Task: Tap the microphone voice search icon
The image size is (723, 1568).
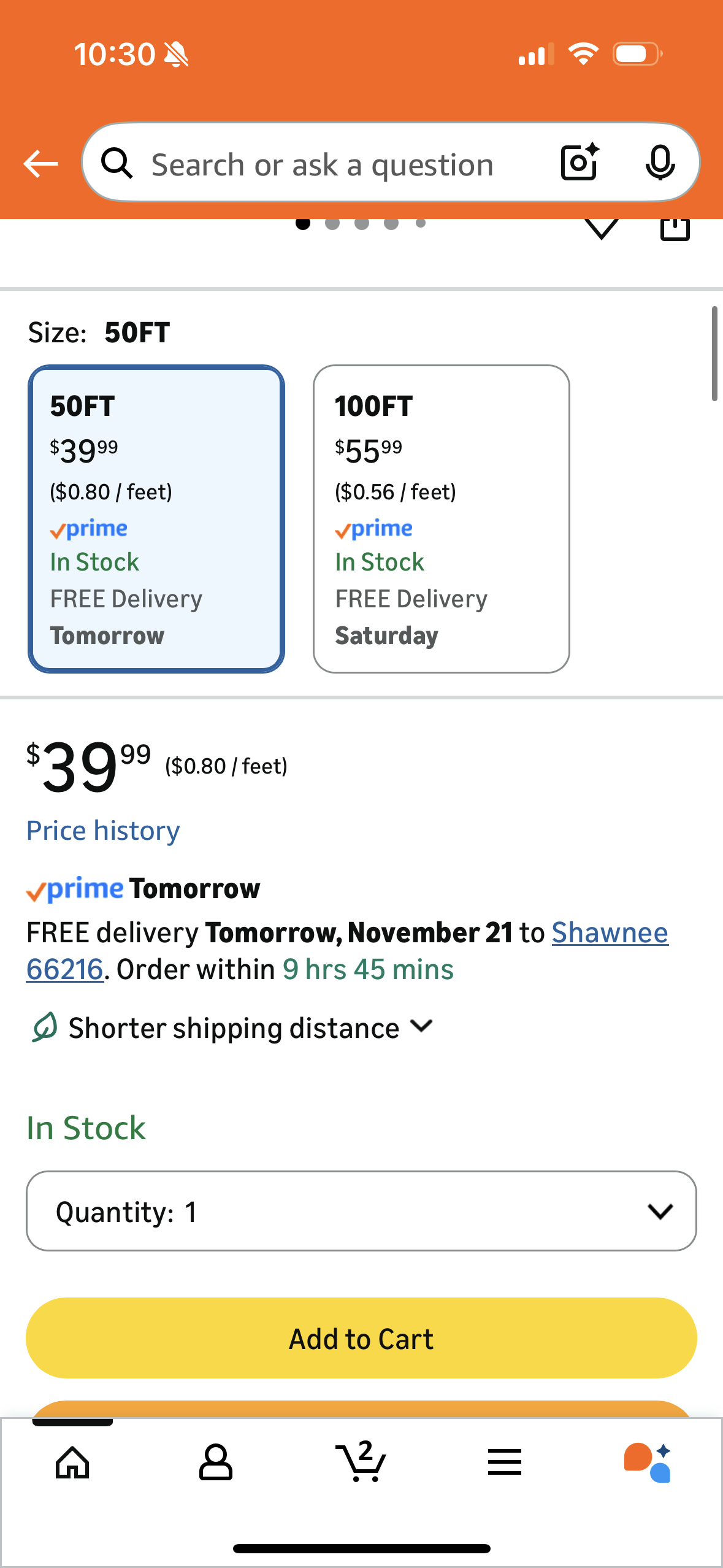Action: 660,163
